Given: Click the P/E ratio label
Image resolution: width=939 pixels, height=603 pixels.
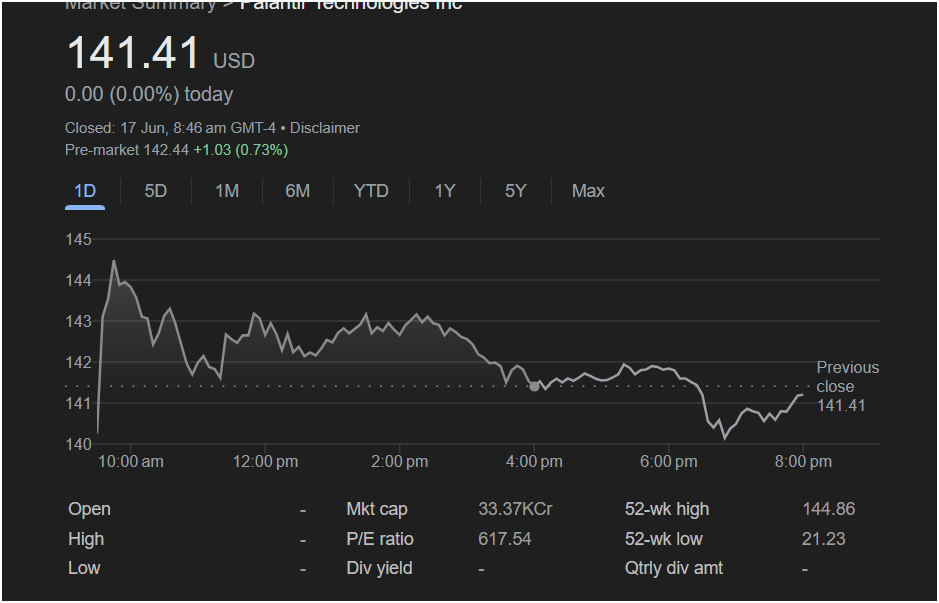Looking at the screenshot, I should pyautogui.click(x=380, y=539).
